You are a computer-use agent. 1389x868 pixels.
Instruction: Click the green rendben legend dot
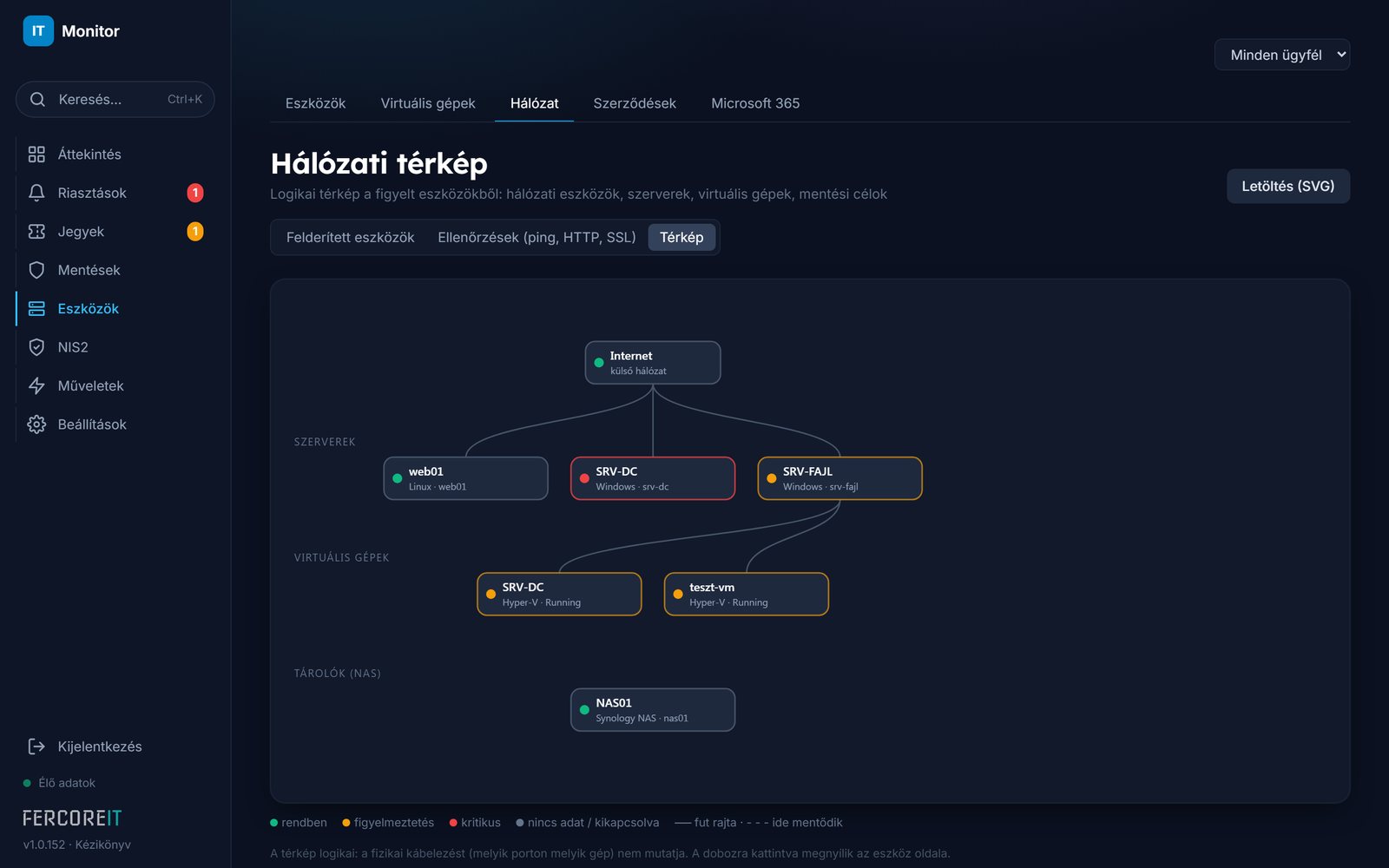pyautogui.click(x=274, y=823)
